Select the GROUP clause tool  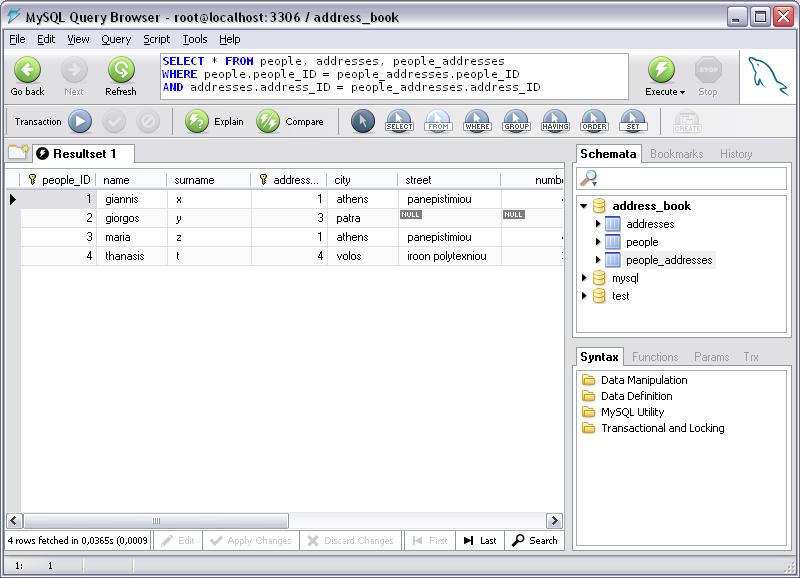(516, 121)
